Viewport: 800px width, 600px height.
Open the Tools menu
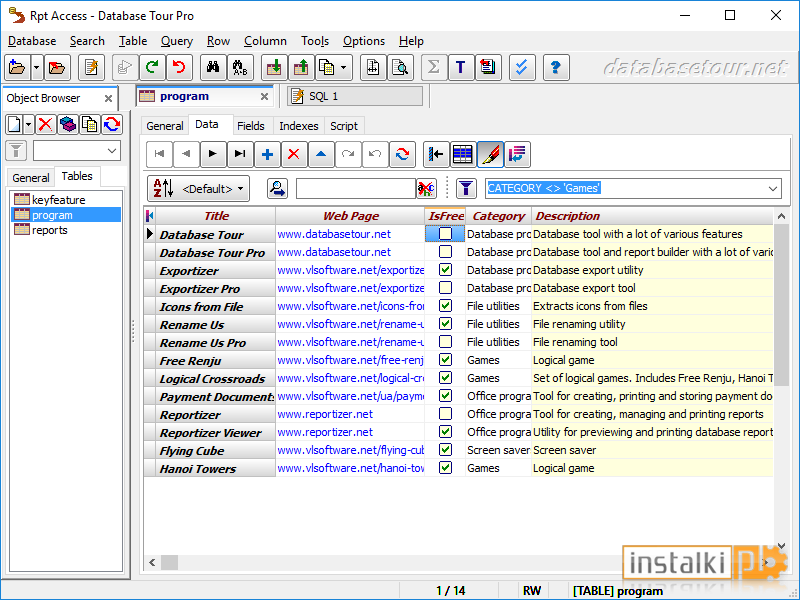(x=315, y=41)
